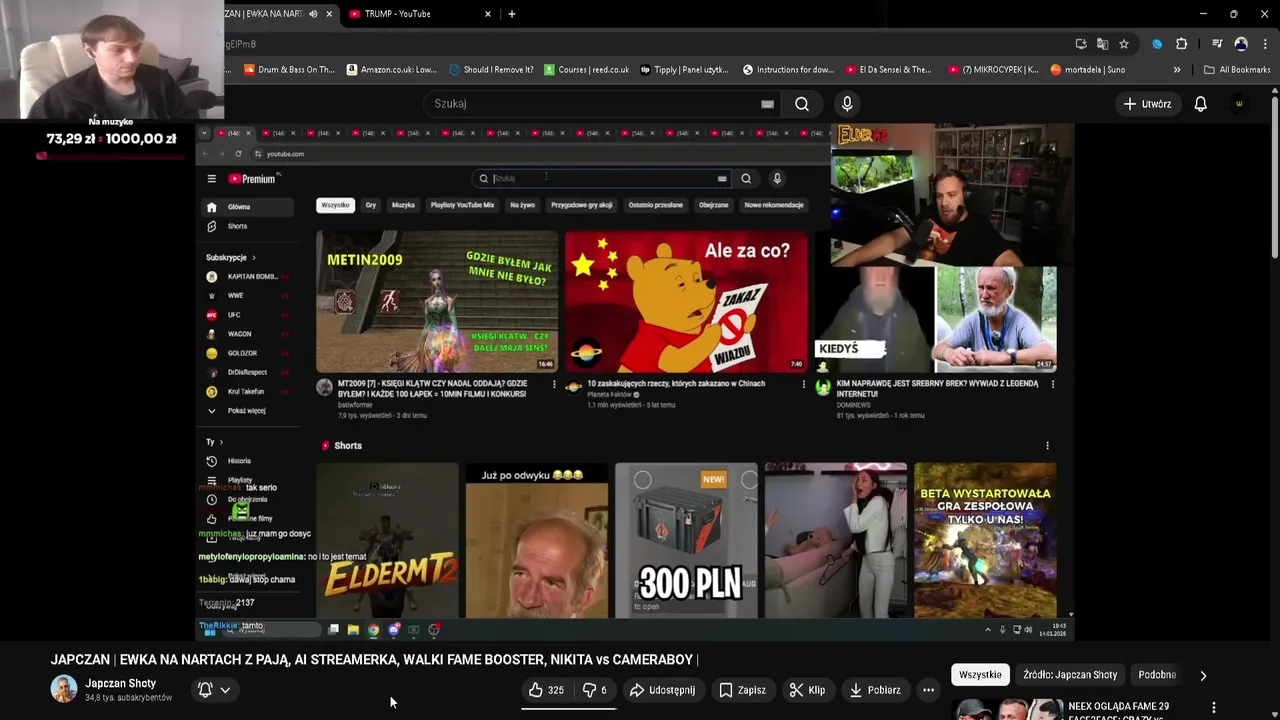Expand the Subskrypcje chevron in the stream
The image size is (1280, 720).
click(x=253, y=258)
